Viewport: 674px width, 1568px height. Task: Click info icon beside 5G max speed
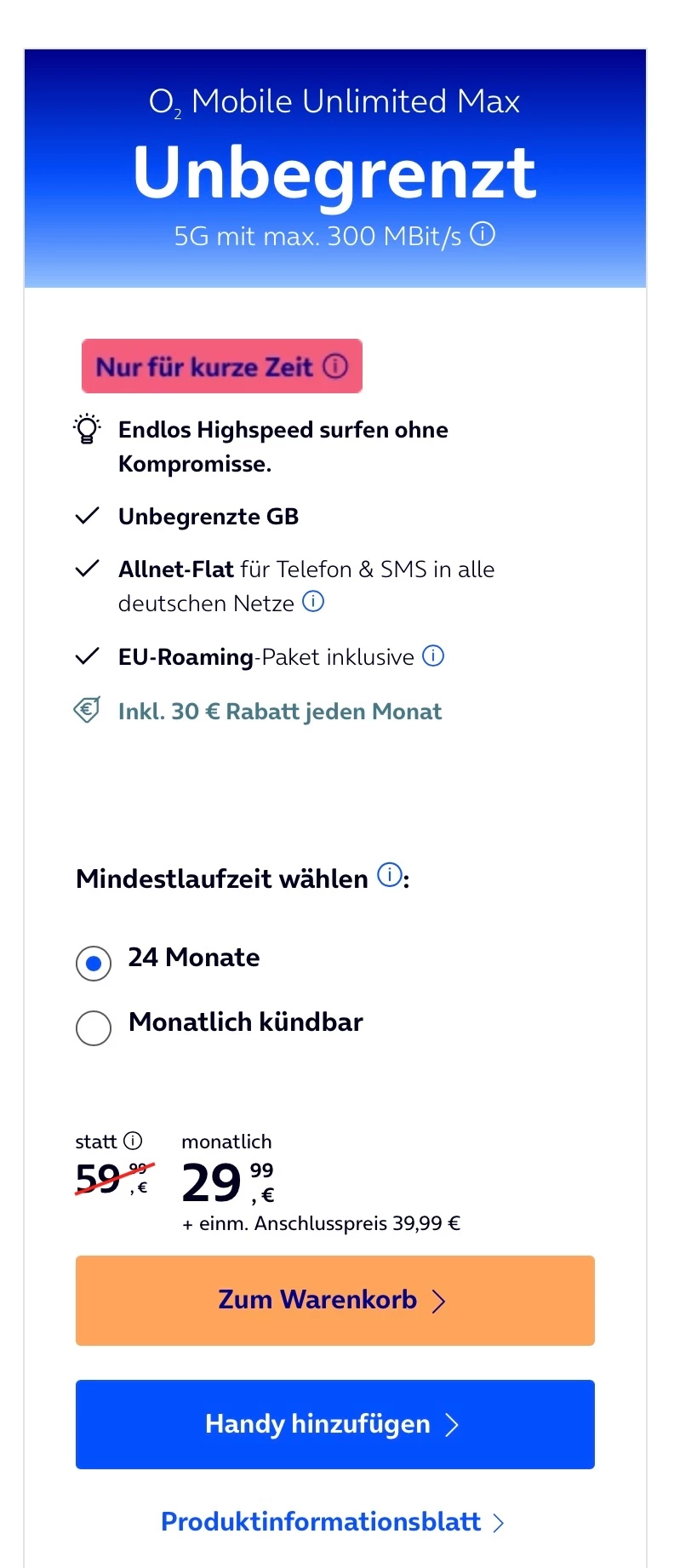483,234
